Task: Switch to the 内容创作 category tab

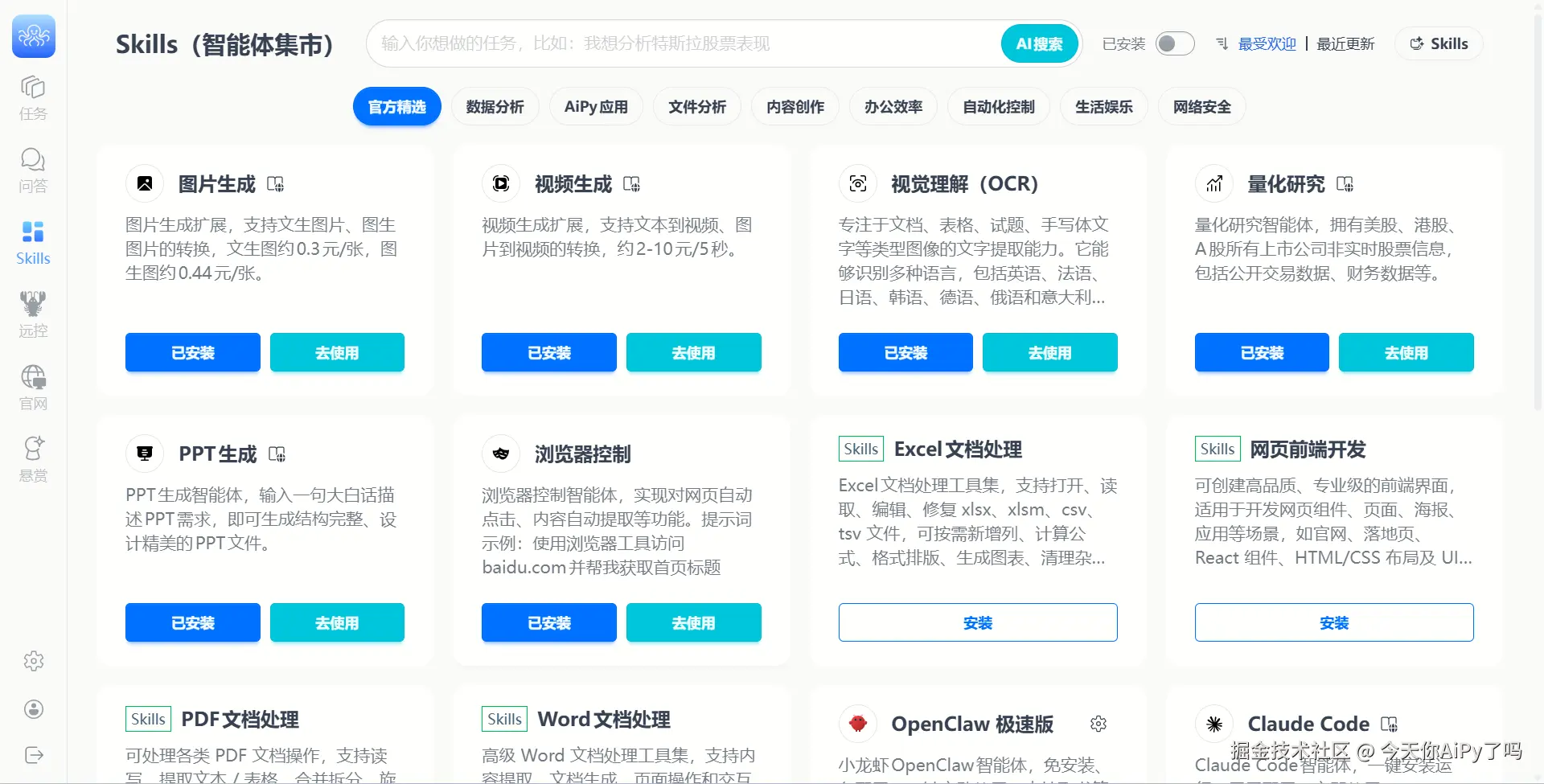Action: [795, 107]
